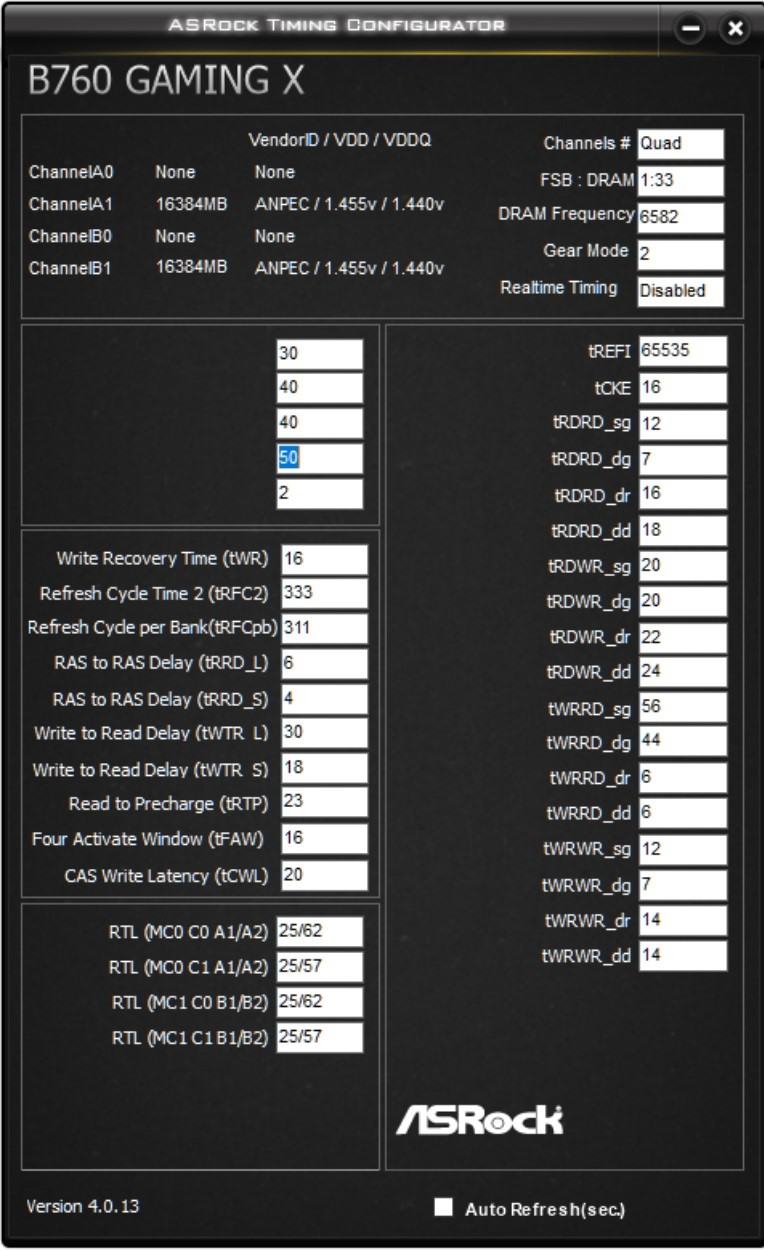The width and height of the screenshot is (764, 1251).
Task: Click the ChannelA1 16384MB size text
Action: point(191,204)
